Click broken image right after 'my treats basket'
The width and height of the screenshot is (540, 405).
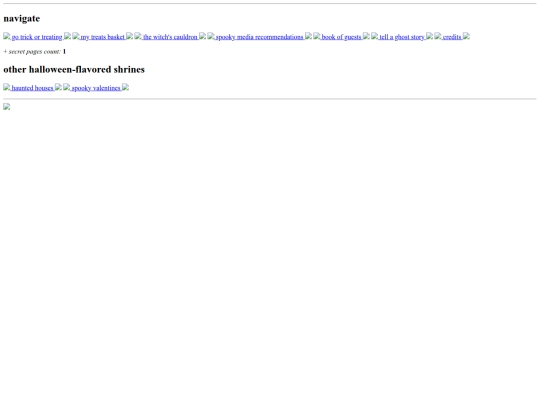coord(129,36)
